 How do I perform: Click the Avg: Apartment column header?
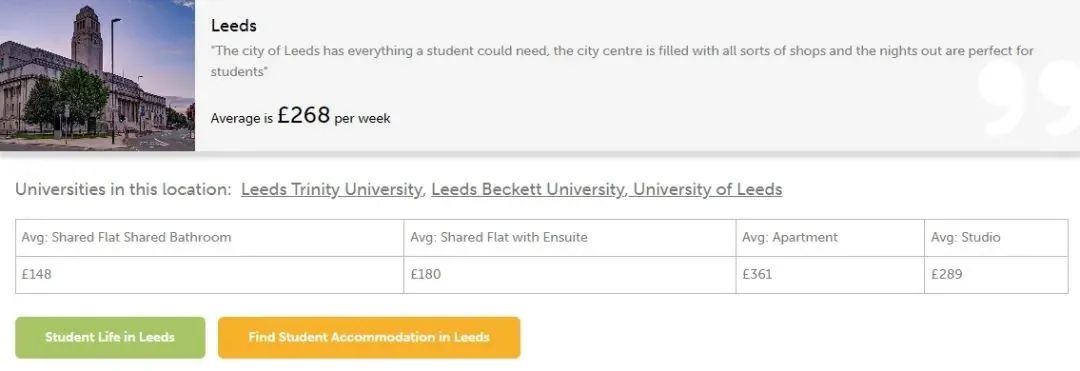point(830,237)
